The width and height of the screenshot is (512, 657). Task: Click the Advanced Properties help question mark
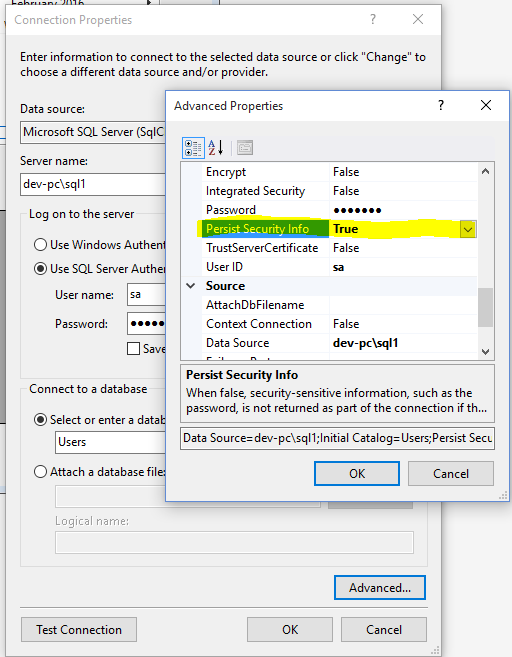pos(441,105)
